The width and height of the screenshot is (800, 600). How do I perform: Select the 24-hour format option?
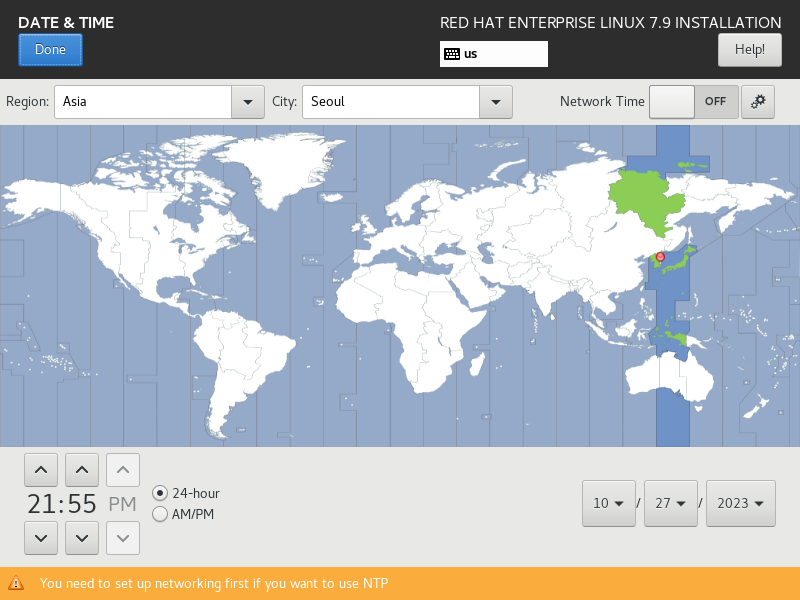point(186,493)
